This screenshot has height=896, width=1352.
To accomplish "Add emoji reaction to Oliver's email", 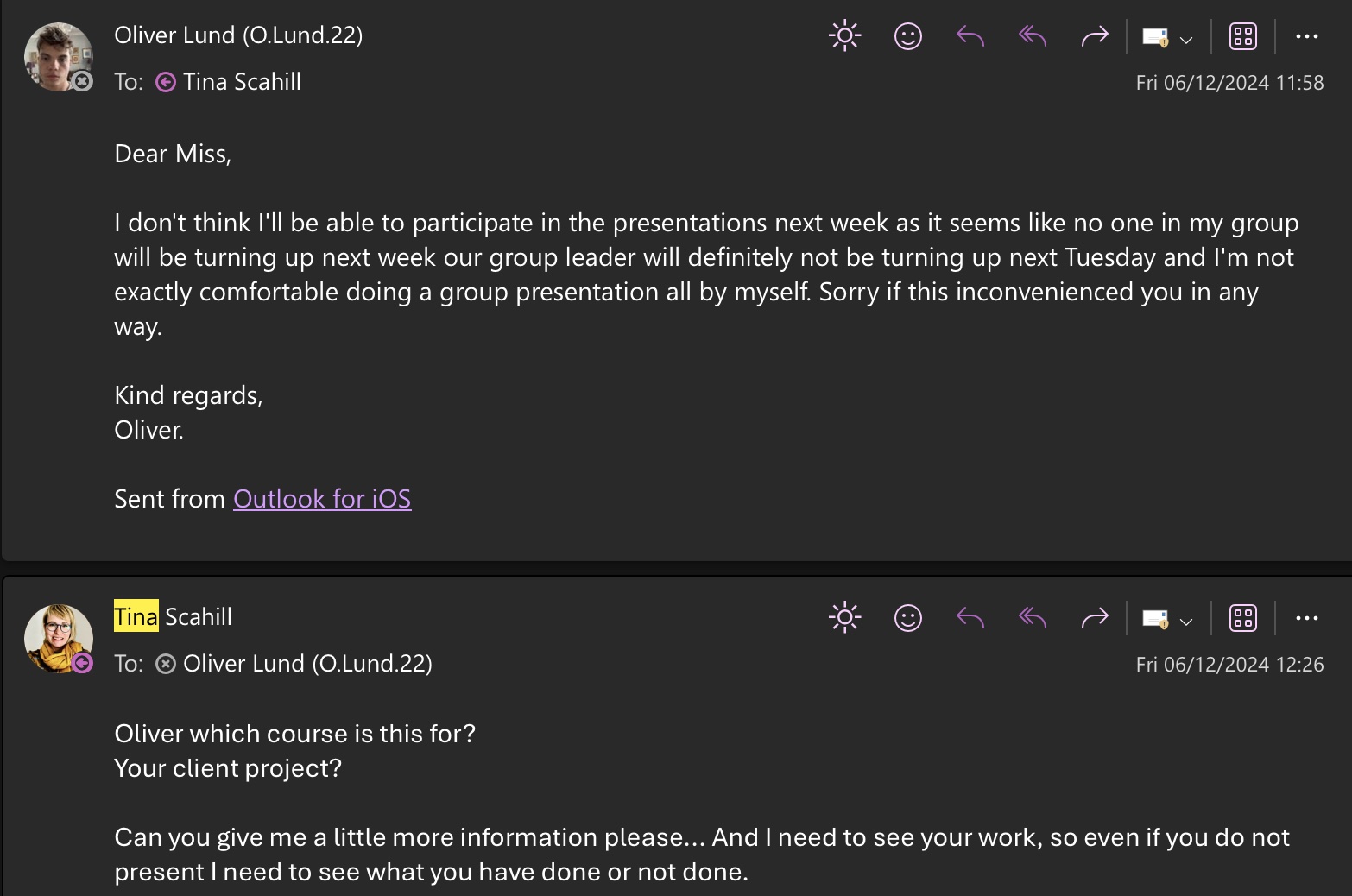I will [907, 36].
